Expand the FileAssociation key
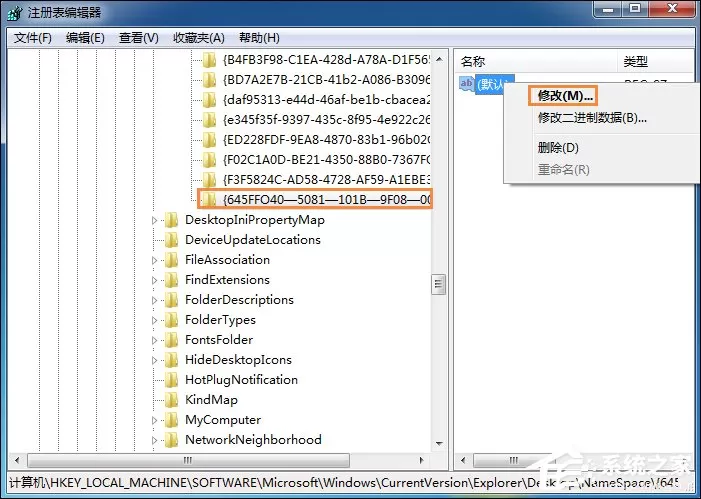This screenshot has height=499, width=701. tap(154, 260)
